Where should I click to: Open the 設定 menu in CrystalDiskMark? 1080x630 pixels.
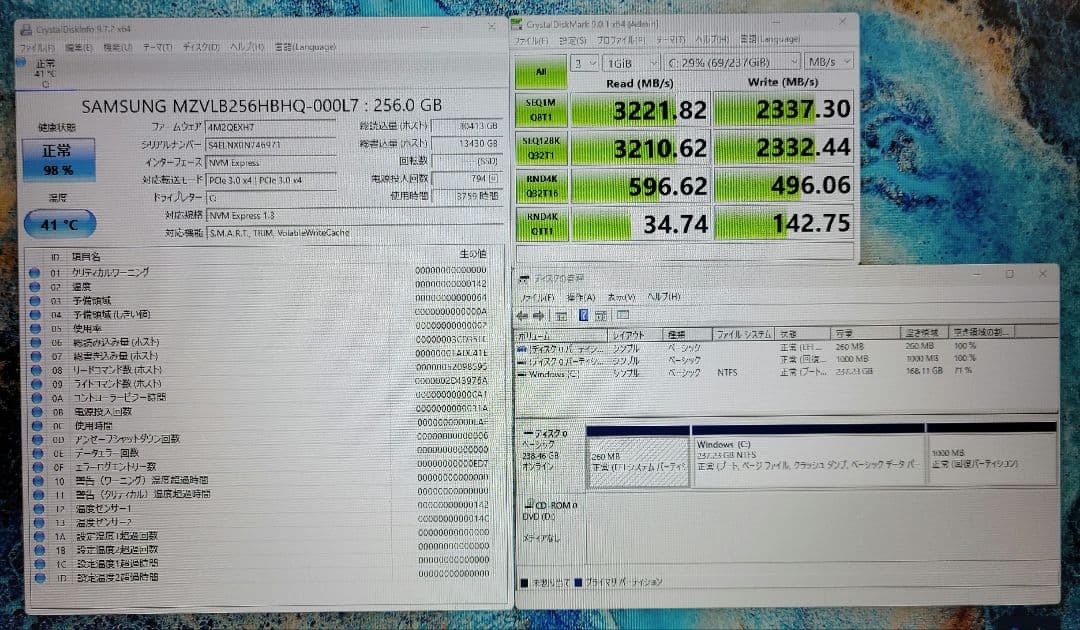(570, 40)
